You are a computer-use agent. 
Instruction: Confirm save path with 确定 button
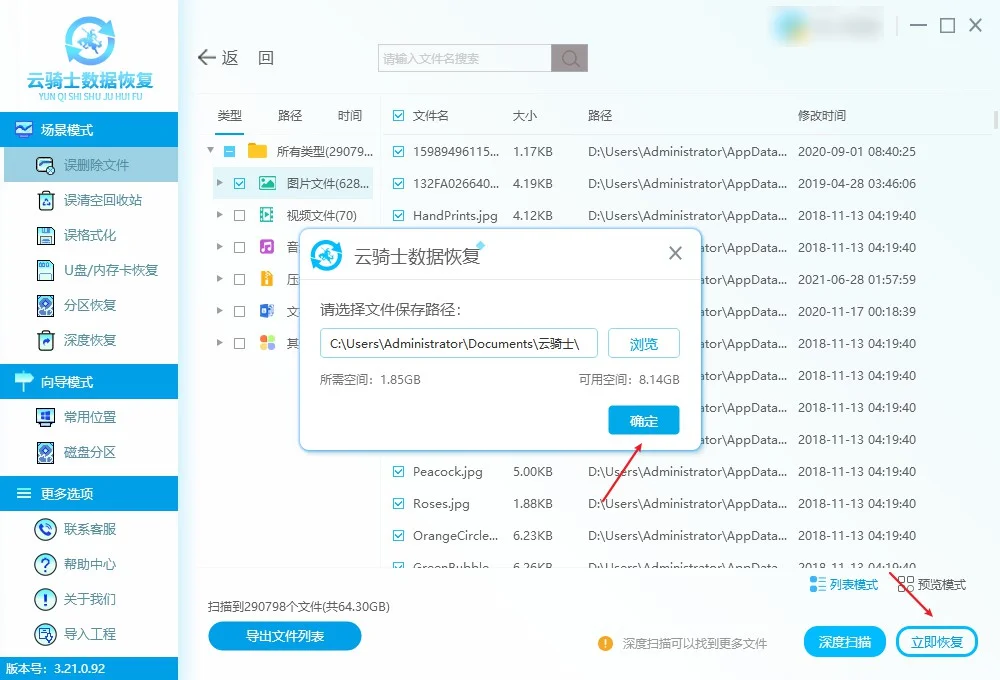643,421
